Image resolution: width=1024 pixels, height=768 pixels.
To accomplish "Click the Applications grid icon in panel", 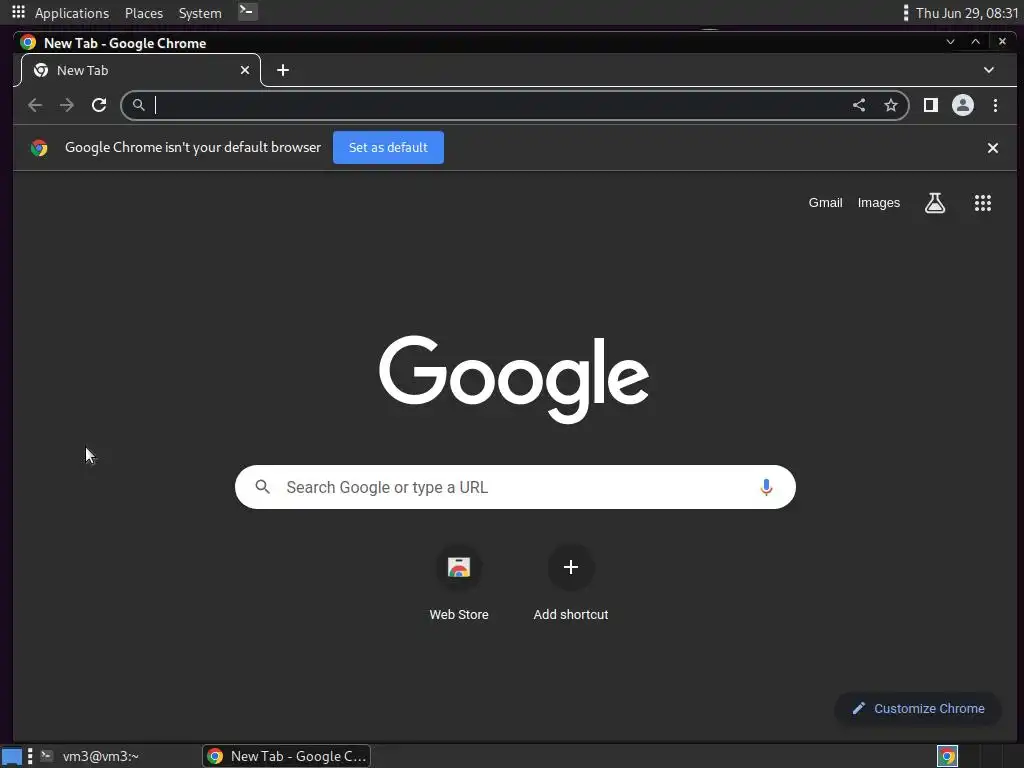I will click(x=18, y=12).
